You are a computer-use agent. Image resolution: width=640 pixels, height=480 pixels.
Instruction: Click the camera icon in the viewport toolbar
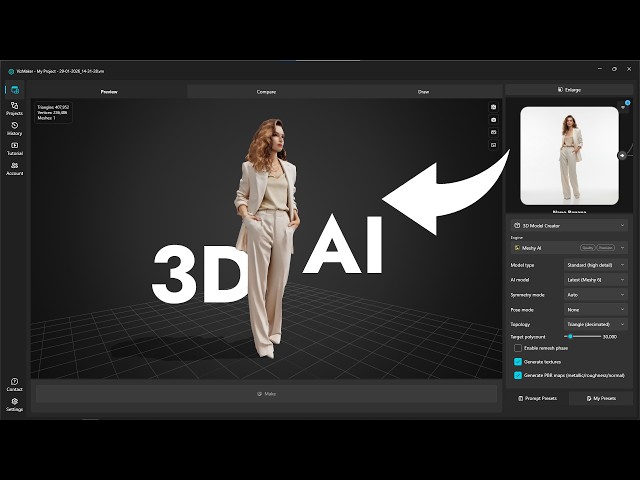click(493, 120)
